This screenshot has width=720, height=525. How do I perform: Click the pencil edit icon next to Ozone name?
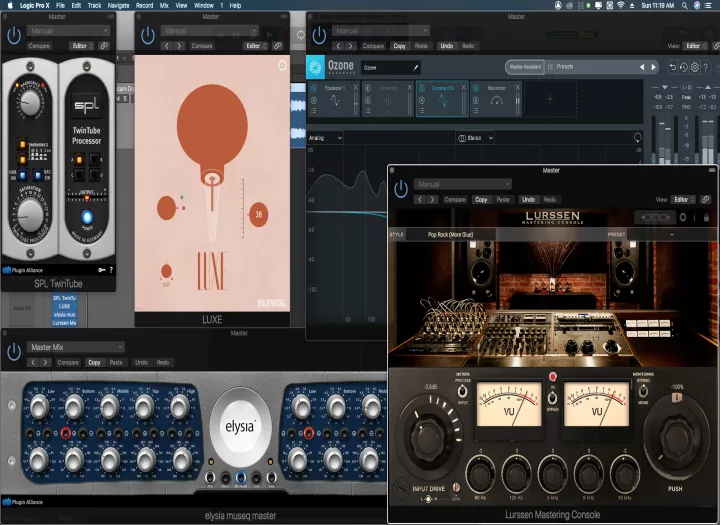(416, 68)
